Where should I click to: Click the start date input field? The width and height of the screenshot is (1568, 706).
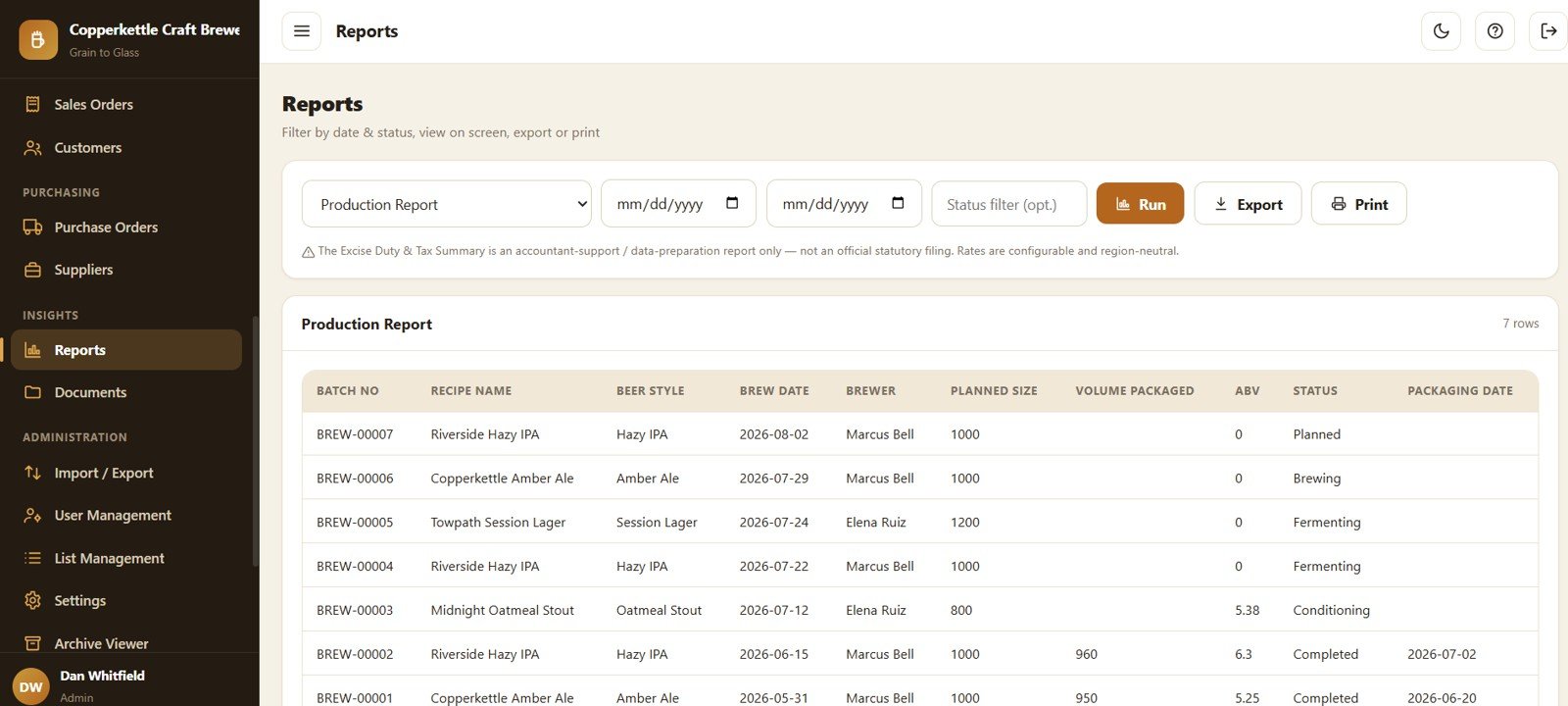[x=678, y=204]
